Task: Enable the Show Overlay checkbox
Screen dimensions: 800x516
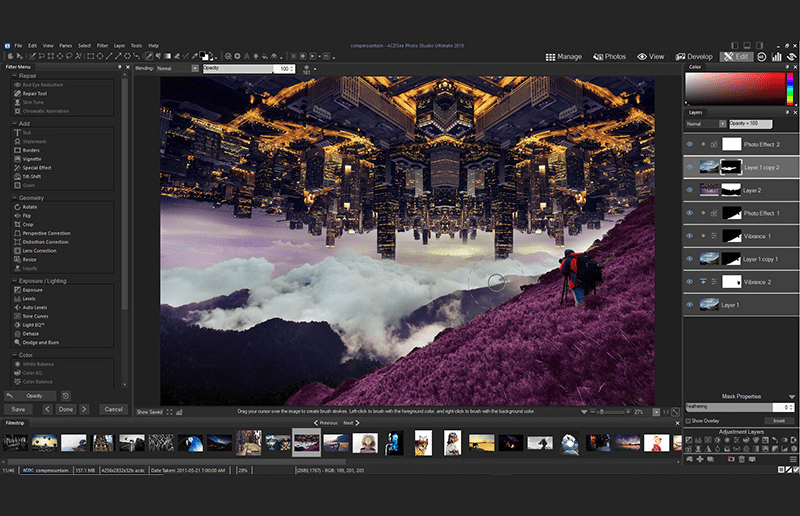Action: (x=688, y=421)
